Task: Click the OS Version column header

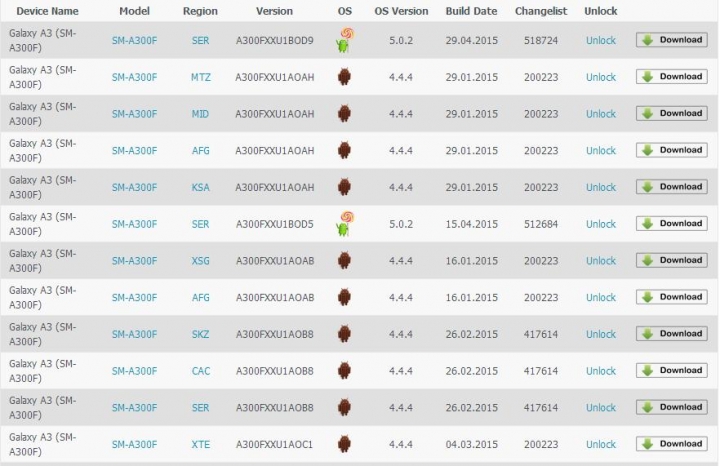Action: (401, 11)
